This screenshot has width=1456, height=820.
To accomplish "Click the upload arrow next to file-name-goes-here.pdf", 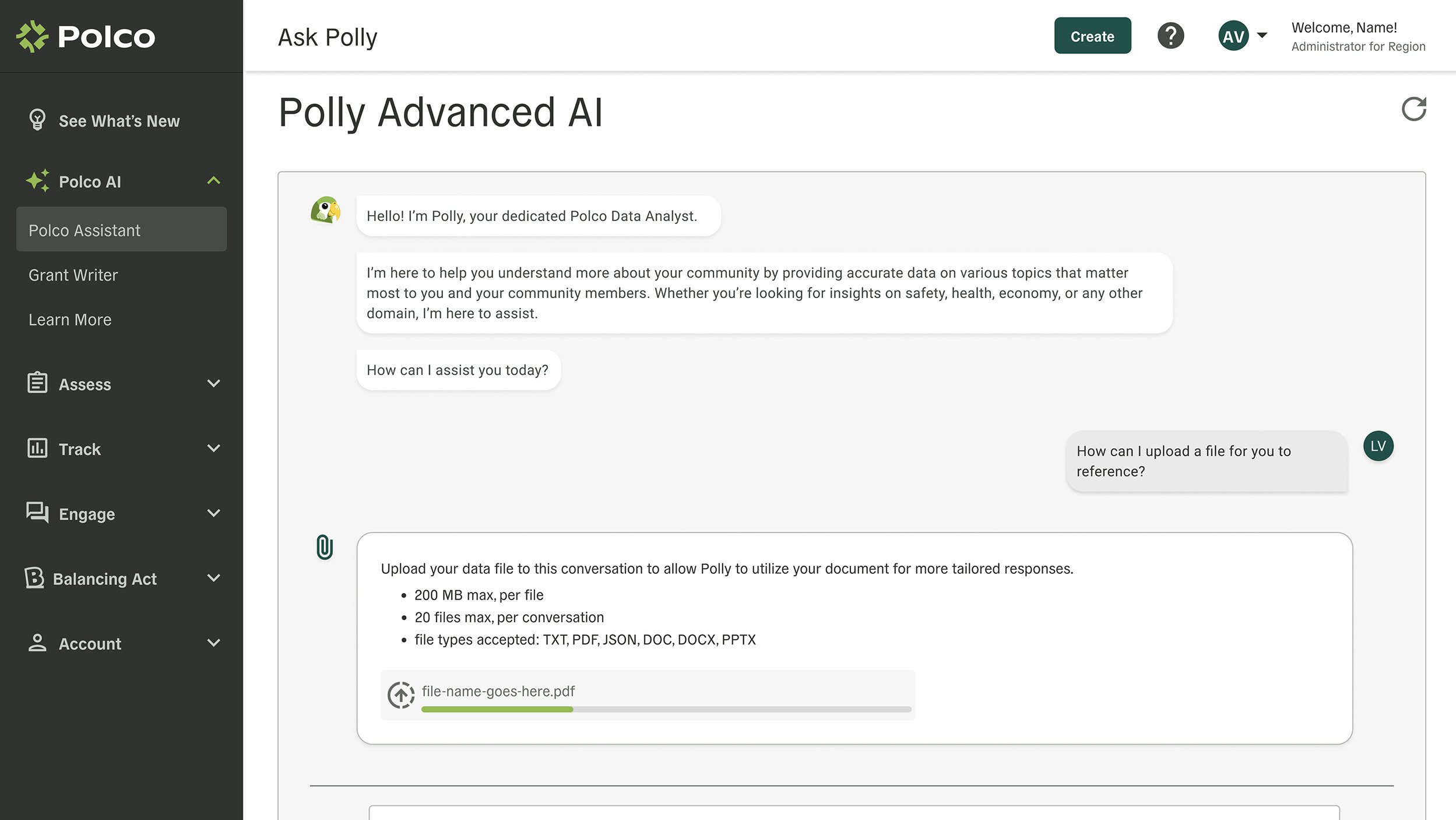I will (x=401, y=694).
